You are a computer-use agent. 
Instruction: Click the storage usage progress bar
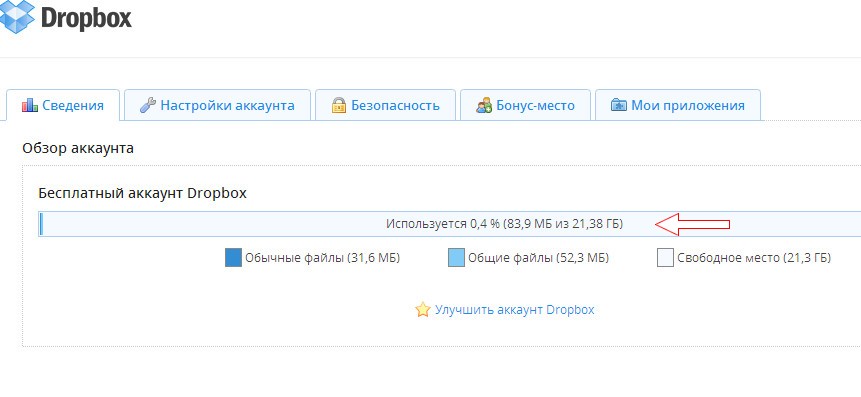tap(449, 224)
